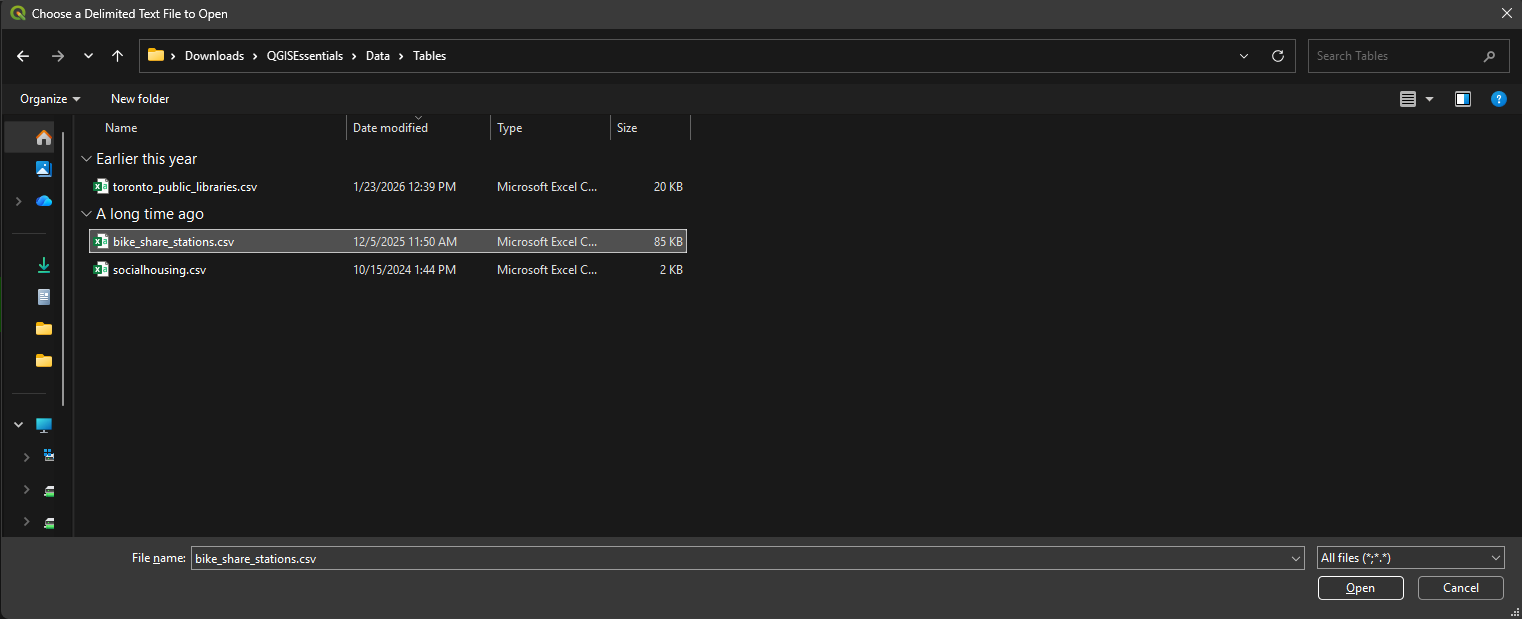Open Gallery in the navigation pane

[x=43, y=169]
